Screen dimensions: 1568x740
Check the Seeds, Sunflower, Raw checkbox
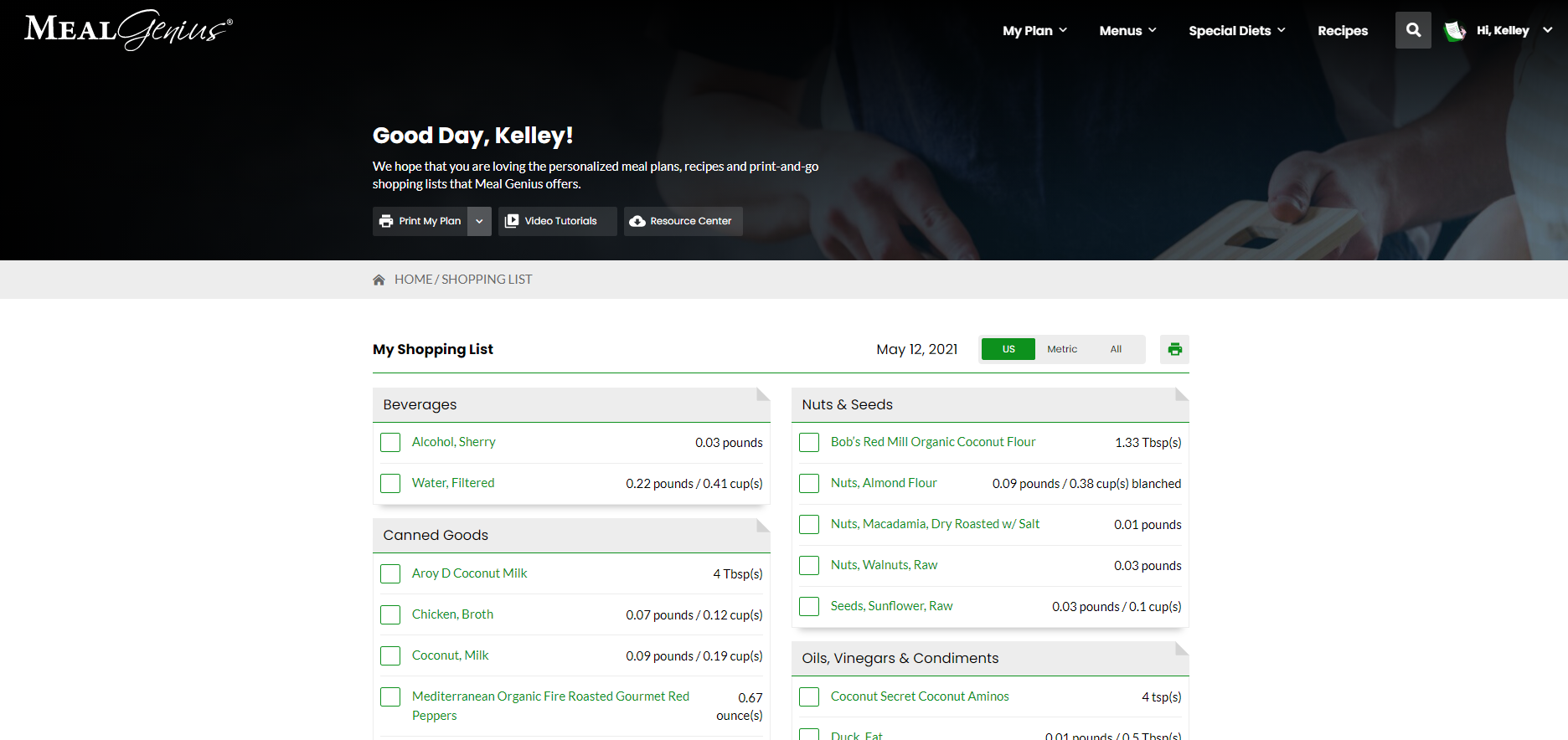pos(809,606)
